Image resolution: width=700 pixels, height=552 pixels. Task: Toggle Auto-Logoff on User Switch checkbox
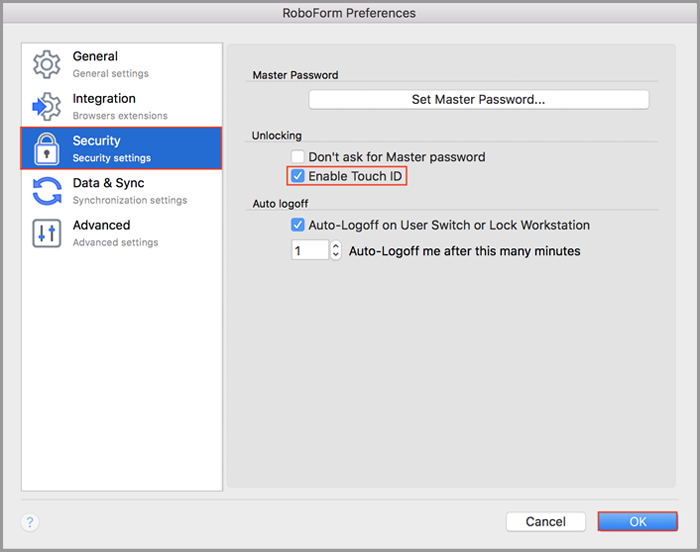298,225
